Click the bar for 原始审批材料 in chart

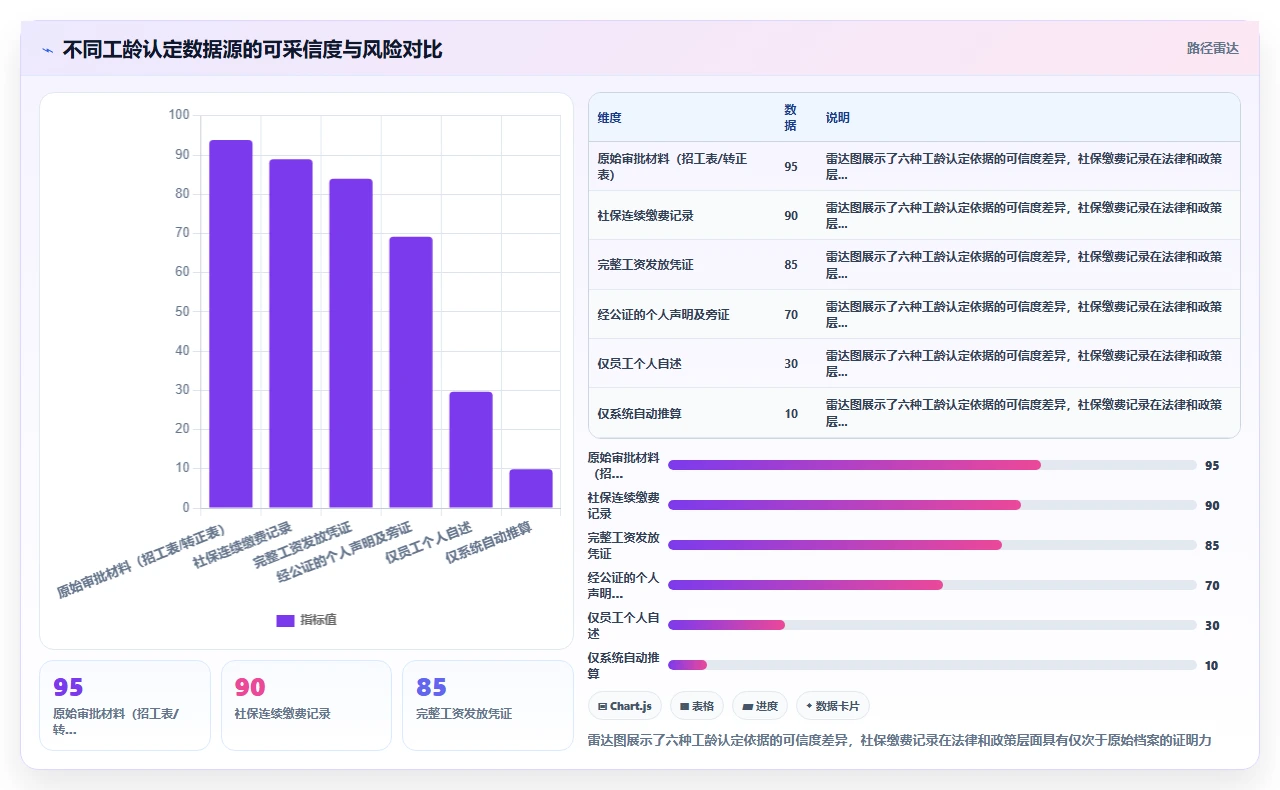coord(231,324)
